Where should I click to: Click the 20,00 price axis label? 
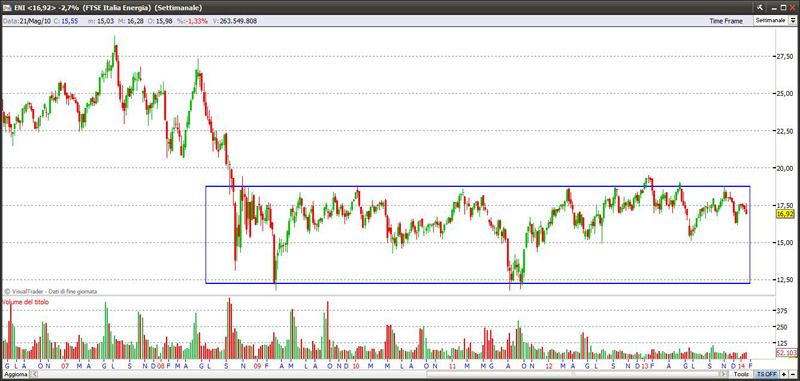[785, 168]
